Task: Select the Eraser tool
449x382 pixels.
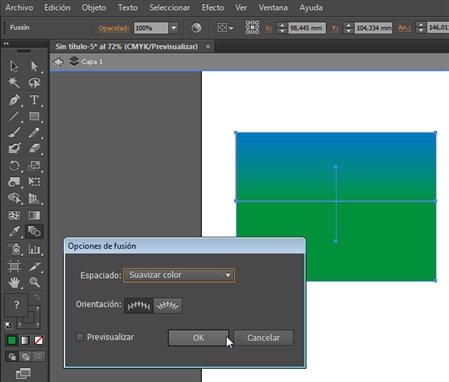Action: 34,148
